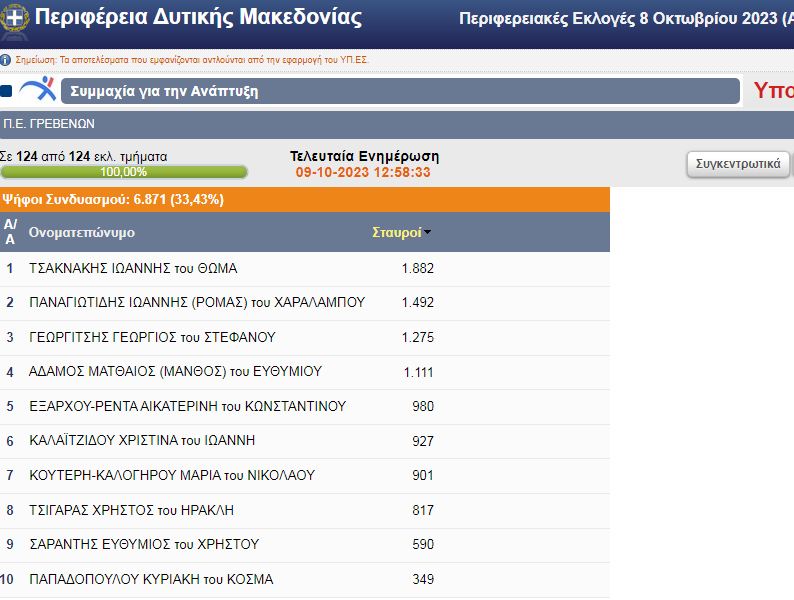Select row ΓΕΩΡΓΙΤΣΗΣ ΓΕΩΡΓΙΟΣ του ΣΤΕΦΑΝΟΥ
This screenshot has height=600, width=794.
pyautogui.click(x=305, y=338)
